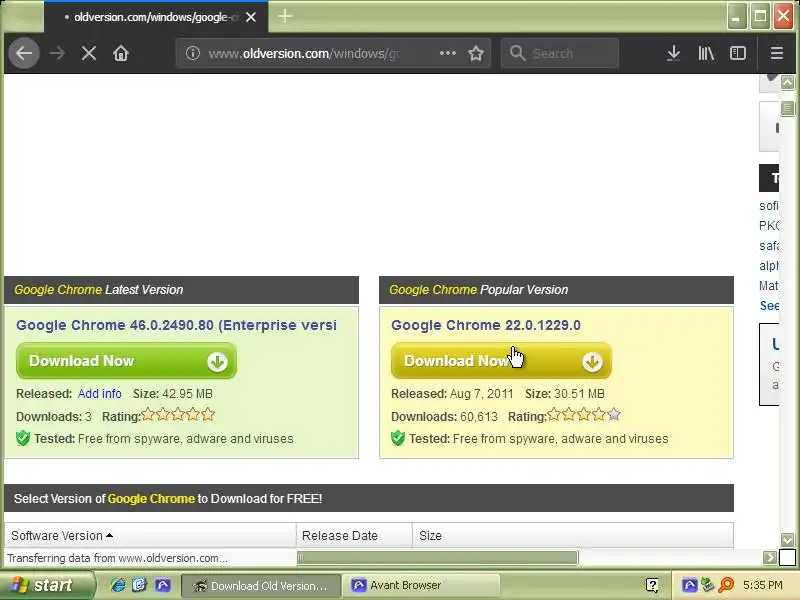800x600 pixels.
Task: Open the Library icon
Action: pyautogui.click(x=706, y=53)
